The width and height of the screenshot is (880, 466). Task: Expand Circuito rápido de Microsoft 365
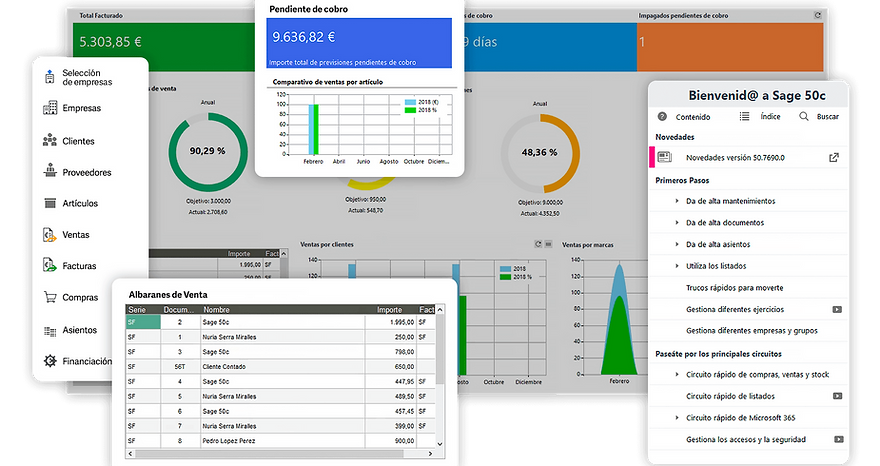click(676, 418)
